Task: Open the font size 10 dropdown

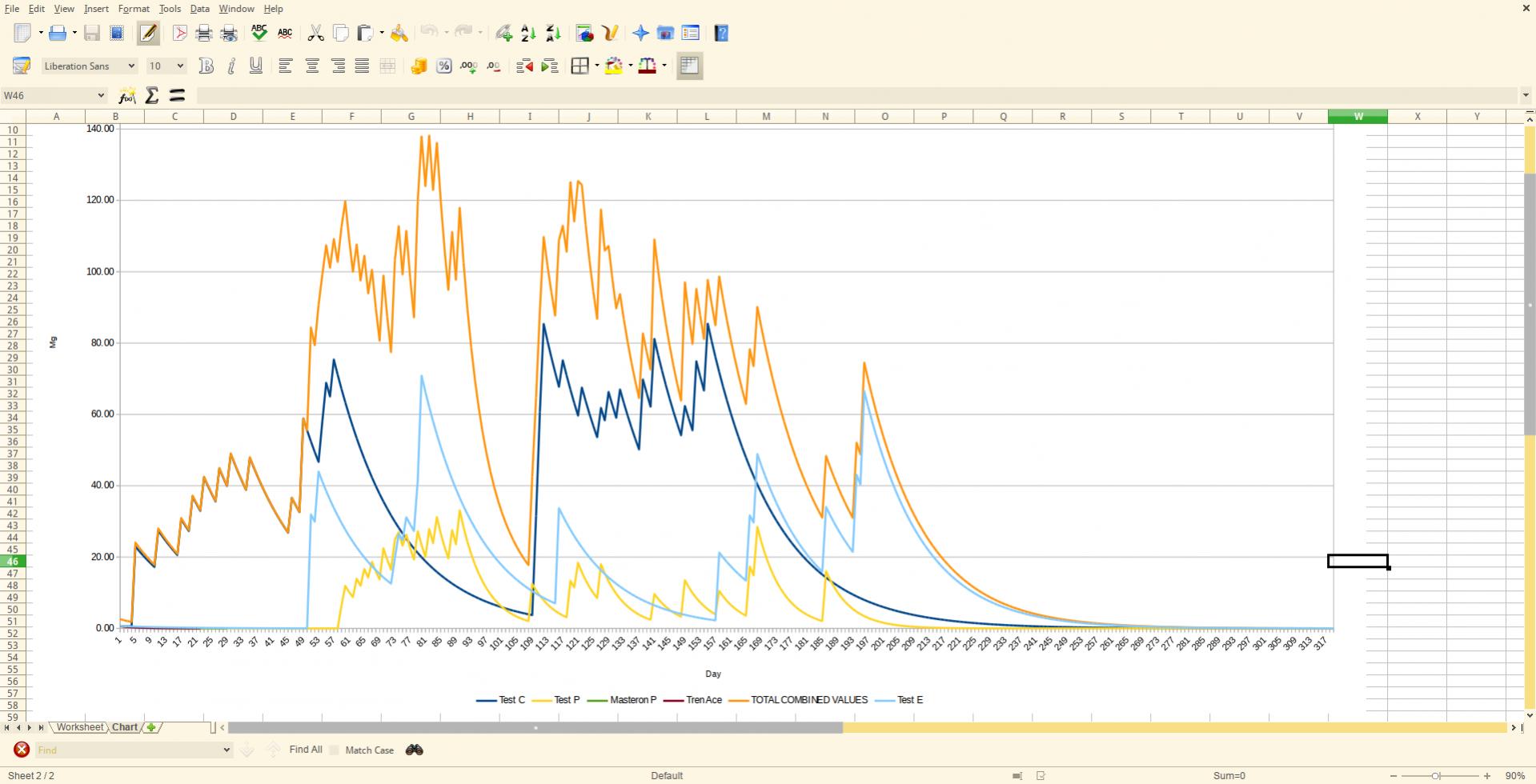Action: (180, 66)
